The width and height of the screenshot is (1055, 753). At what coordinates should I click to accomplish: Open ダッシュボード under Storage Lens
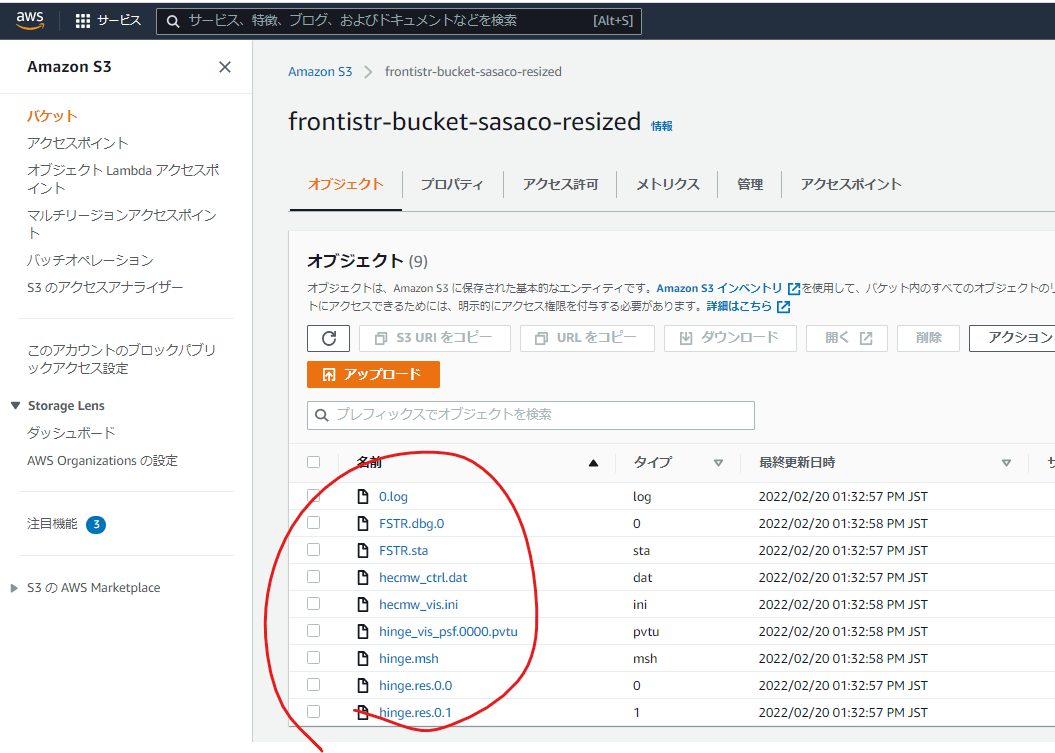(x=71, y=433)
